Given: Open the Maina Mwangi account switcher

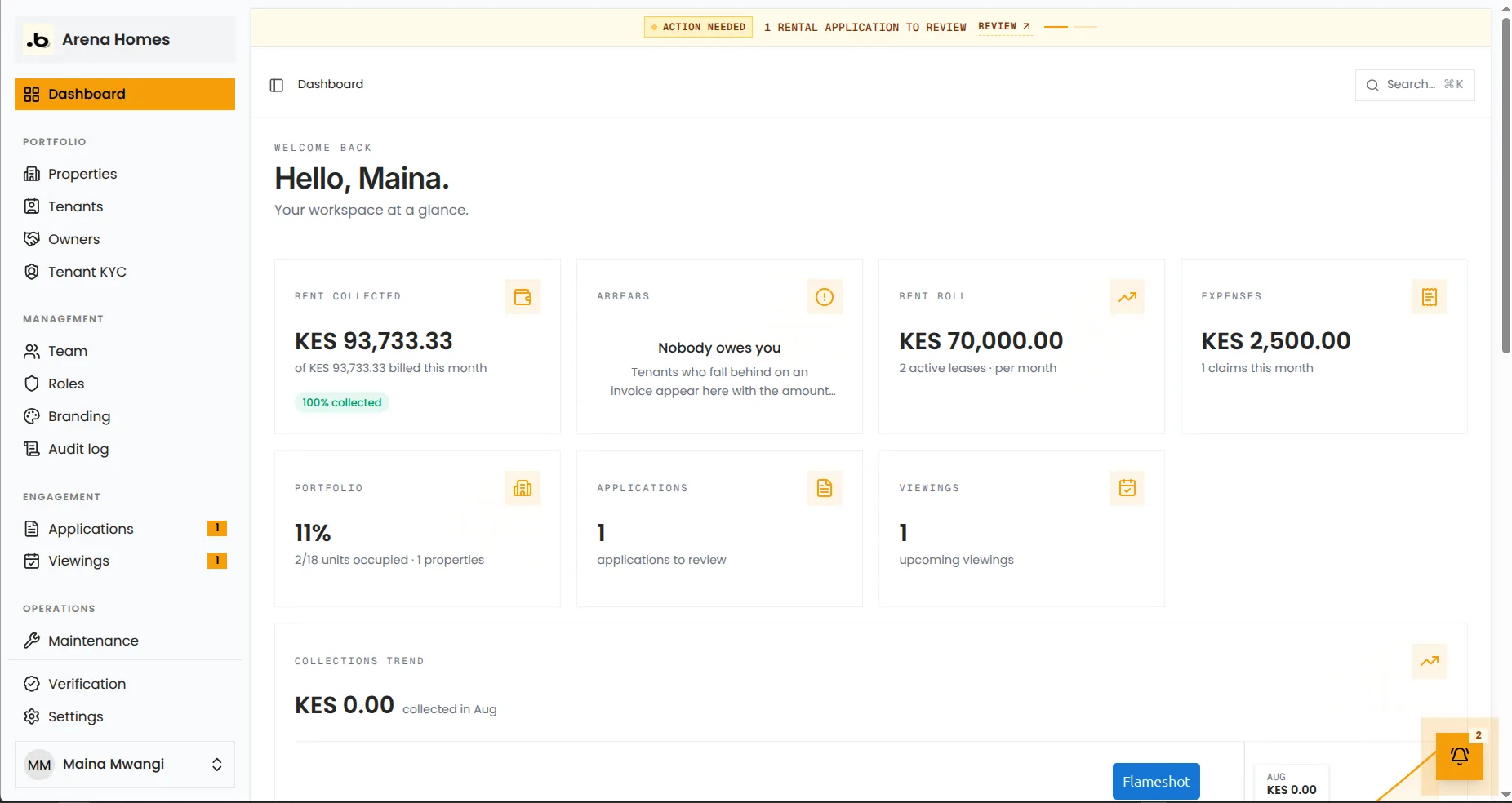Looking at the screenshot, I should (x=125, y=765).
